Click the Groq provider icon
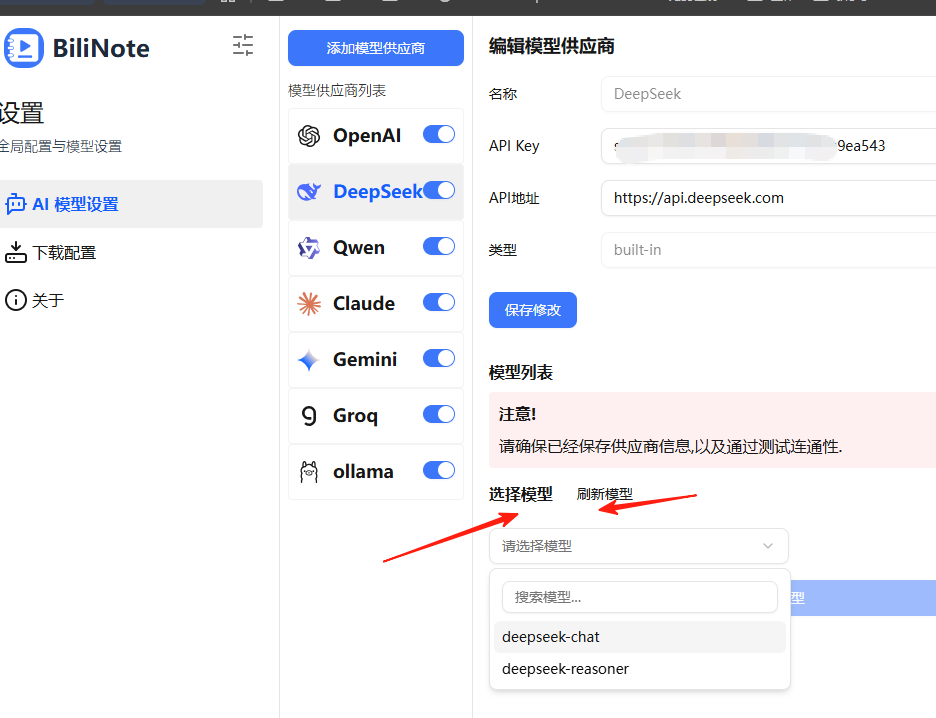Screen dimensions: 936x718 310,415
